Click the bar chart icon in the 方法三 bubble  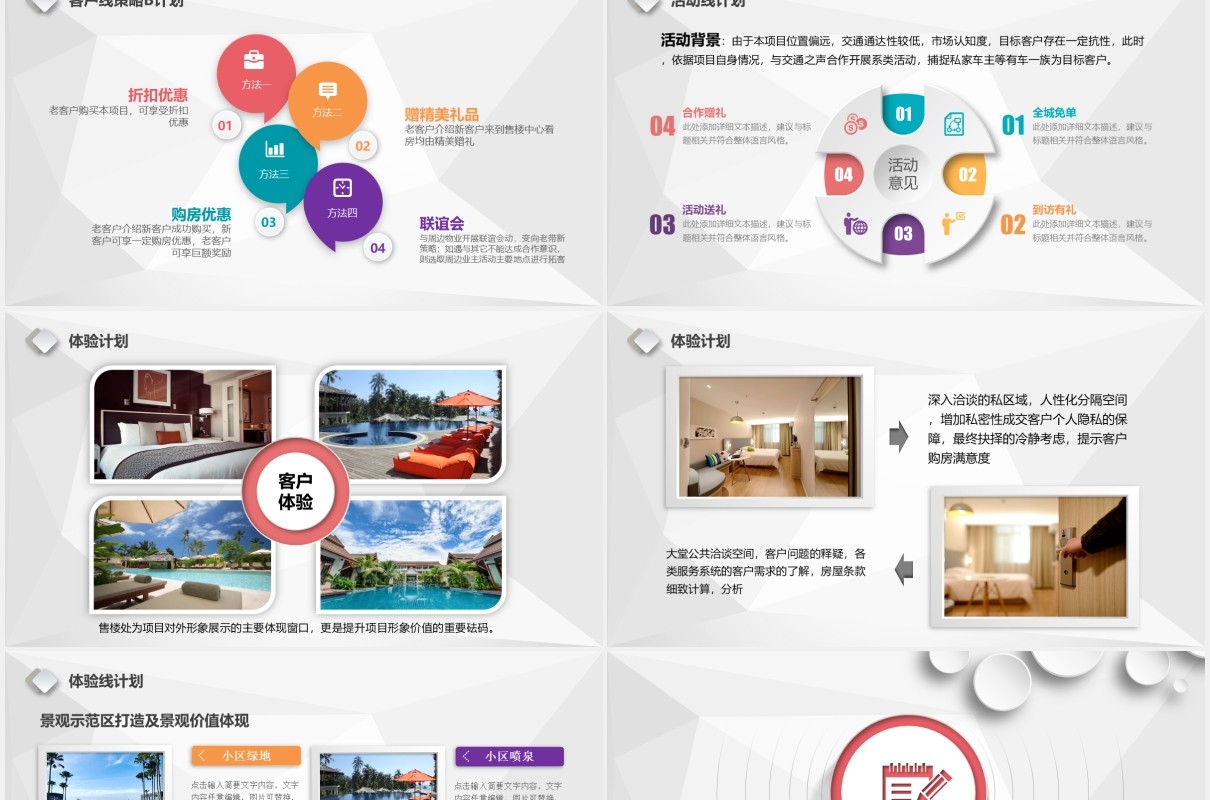point(274,149)
